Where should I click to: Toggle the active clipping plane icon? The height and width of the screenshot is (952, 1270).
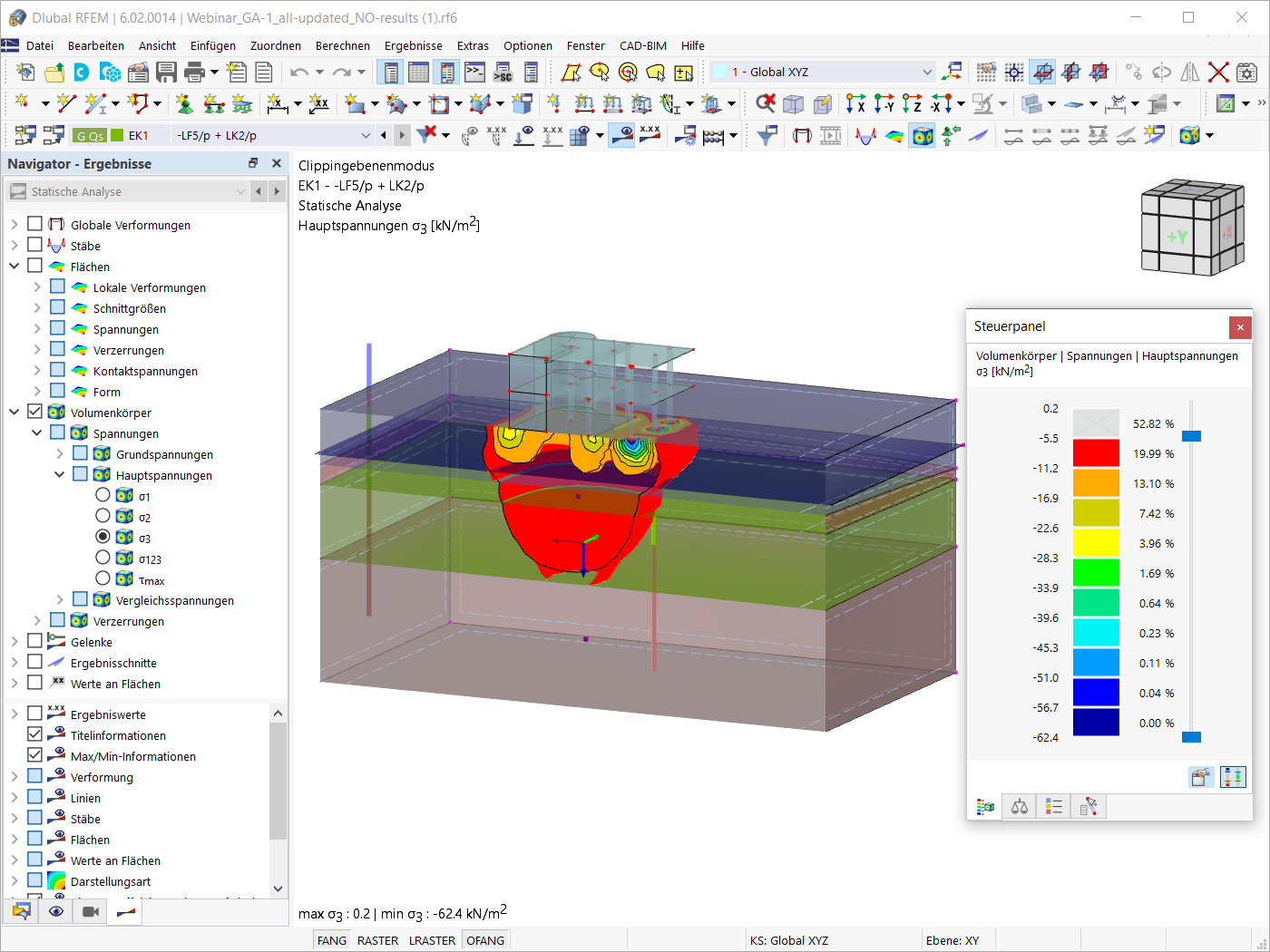tap(1042, 72)
